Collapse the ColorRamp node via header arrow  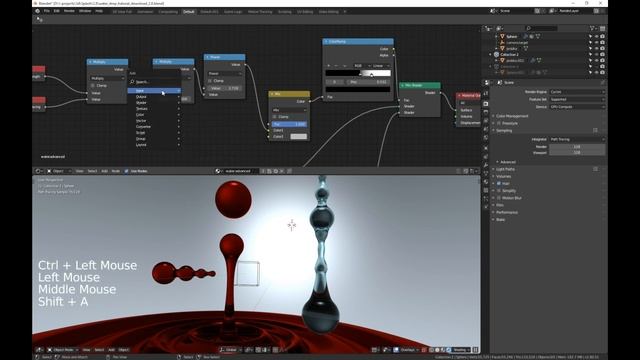pyautogui.click(x=326, y=42)
